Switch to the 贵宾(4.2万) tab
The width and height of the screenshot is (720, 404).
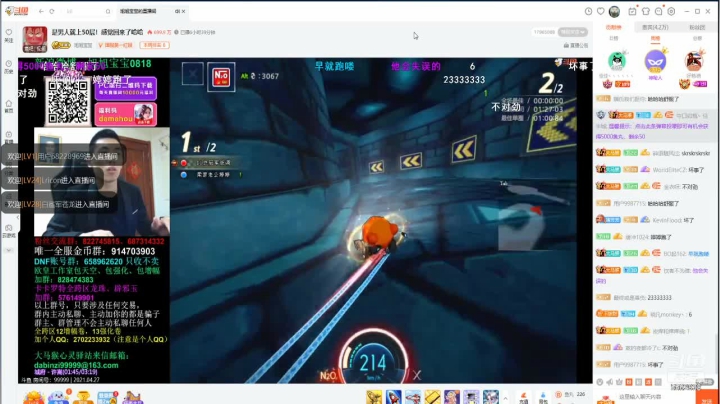pos(655,28)
